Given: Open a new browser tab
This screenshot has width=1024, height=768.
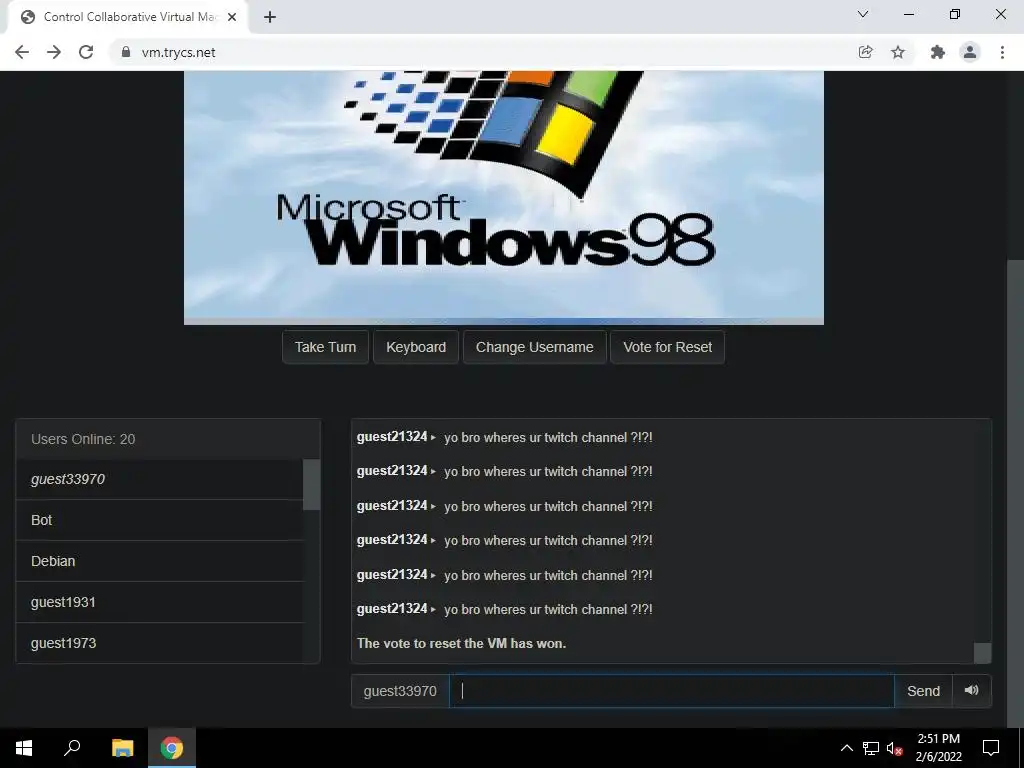Looking at the screenshot, I should click(270, 17).
